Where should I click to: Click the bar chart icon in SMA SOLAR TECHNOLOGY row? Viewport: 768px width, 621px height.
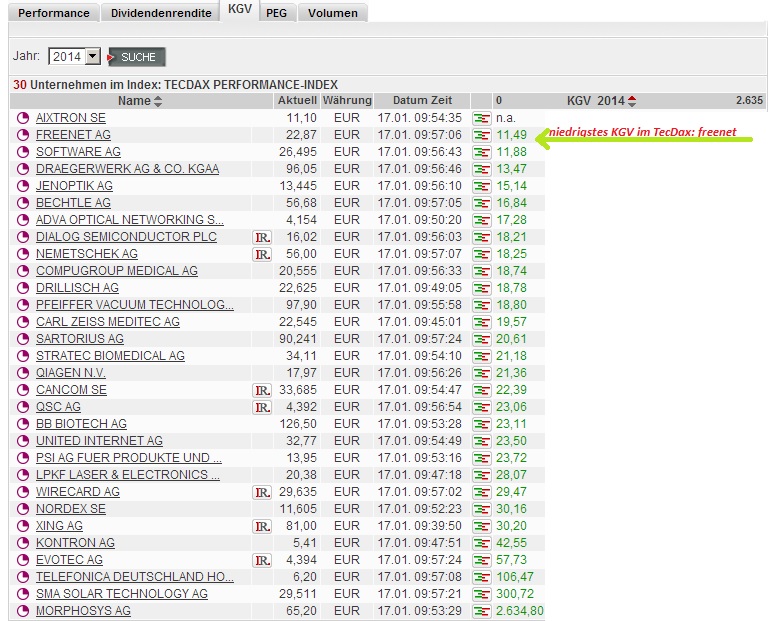[x=481, y=594]
